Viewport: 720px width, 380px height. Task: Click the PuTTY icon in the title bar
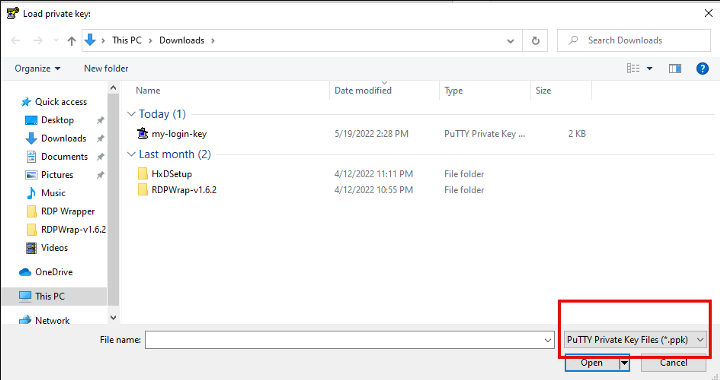coord(12,13)
